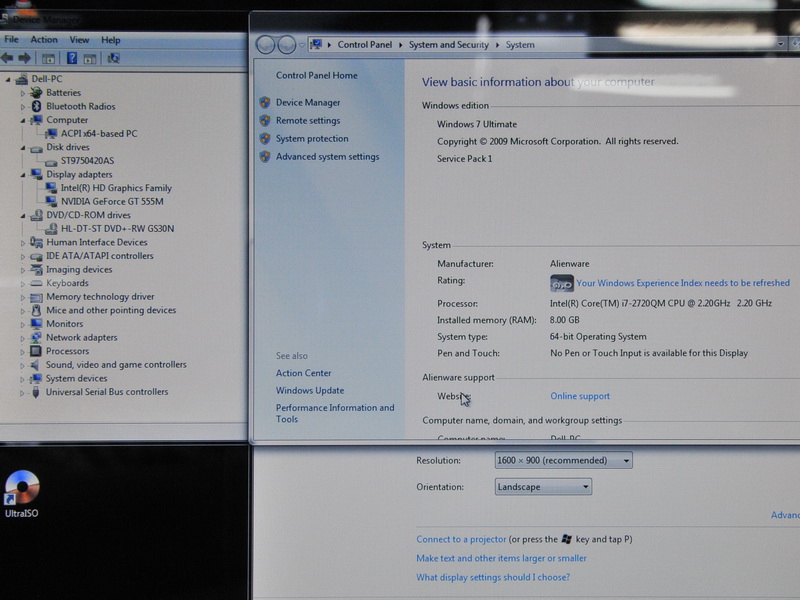Open the Action Center link
800x600 pixels.
coord(304,373)
